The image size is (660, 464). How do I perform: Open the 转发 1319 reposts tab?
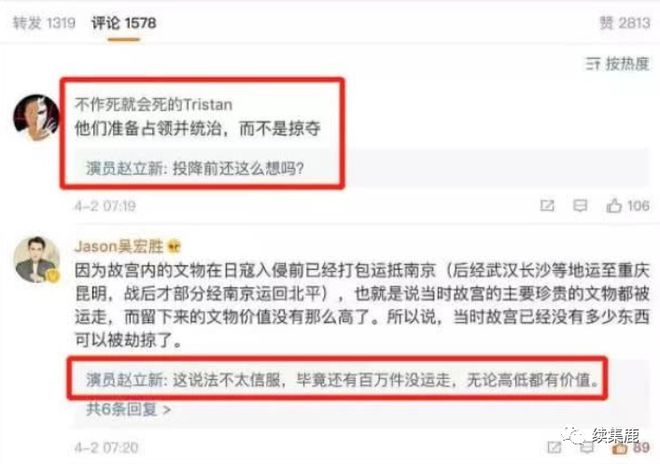pos(44,23)
